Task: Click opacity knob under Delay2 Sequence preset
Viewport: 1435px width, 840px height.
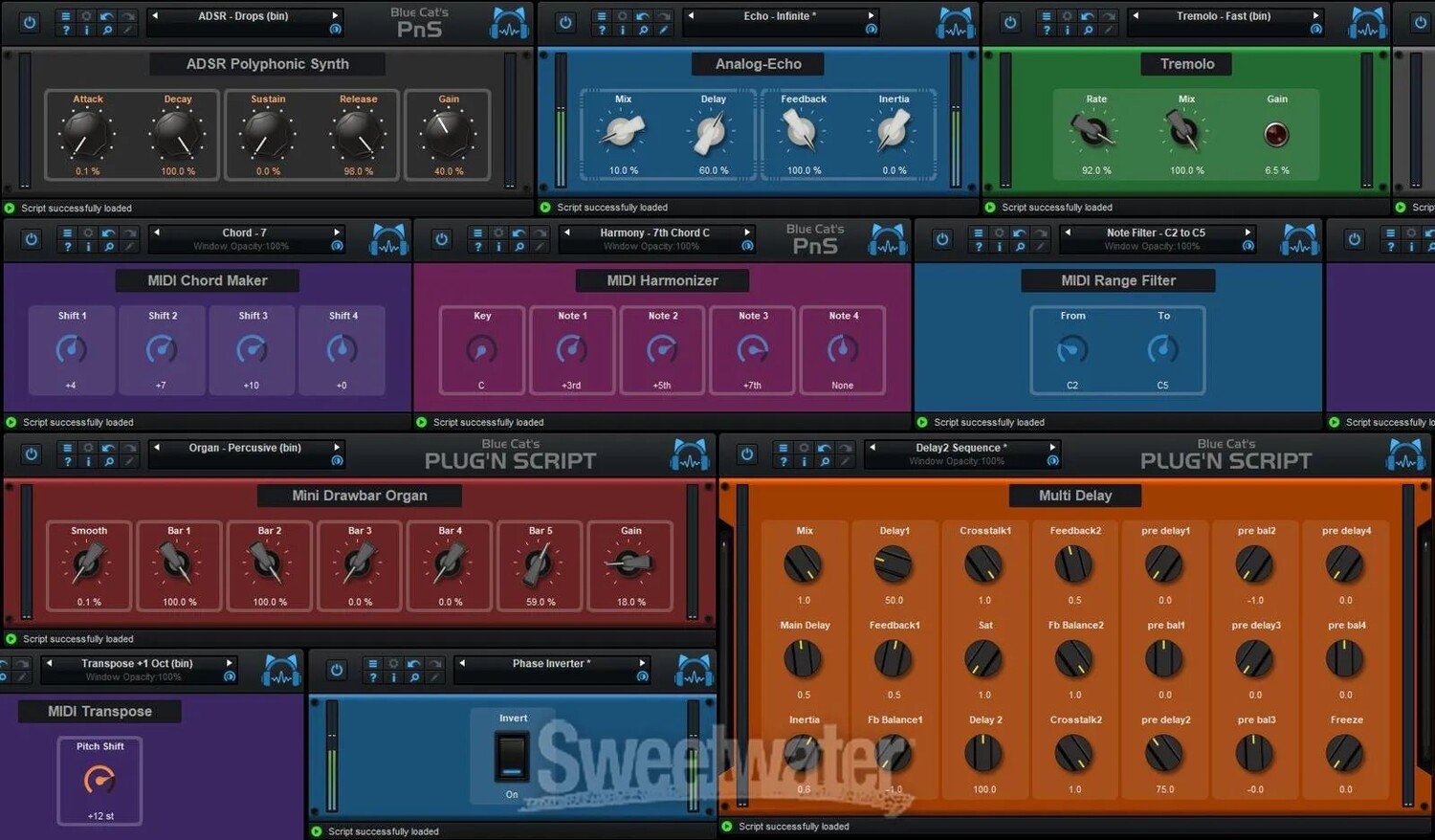Action: click(x=1052, y=461)
